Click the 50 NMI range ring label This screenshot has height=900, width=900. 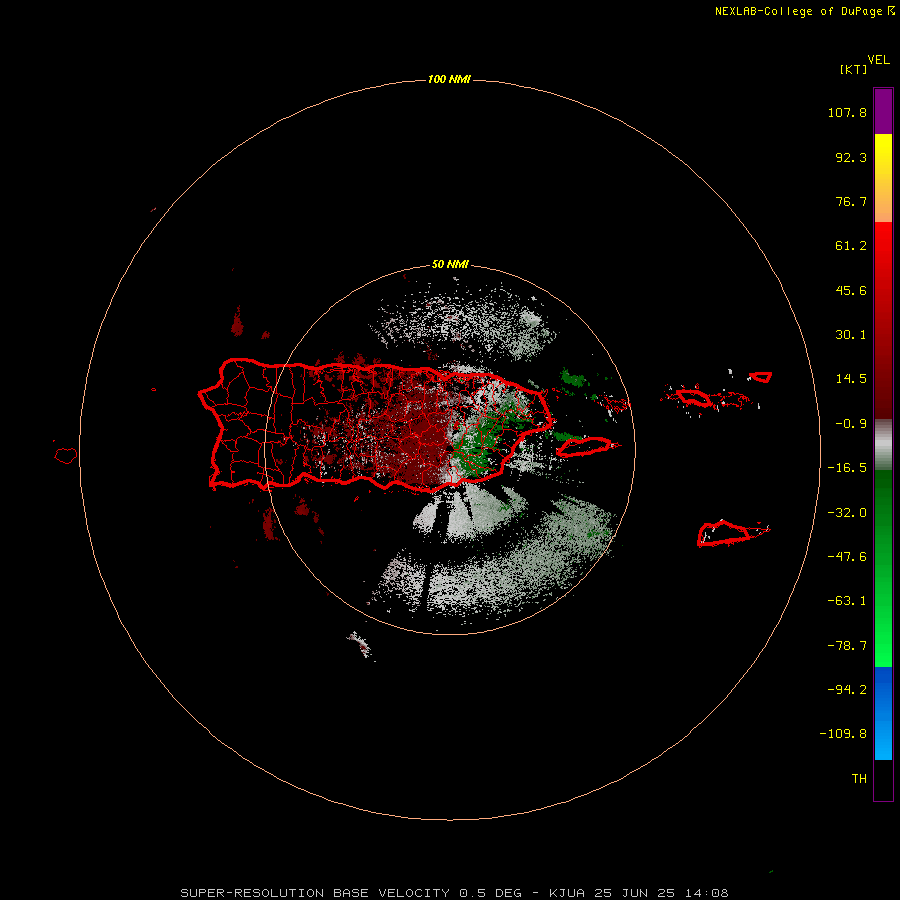[x=450, y=265]
